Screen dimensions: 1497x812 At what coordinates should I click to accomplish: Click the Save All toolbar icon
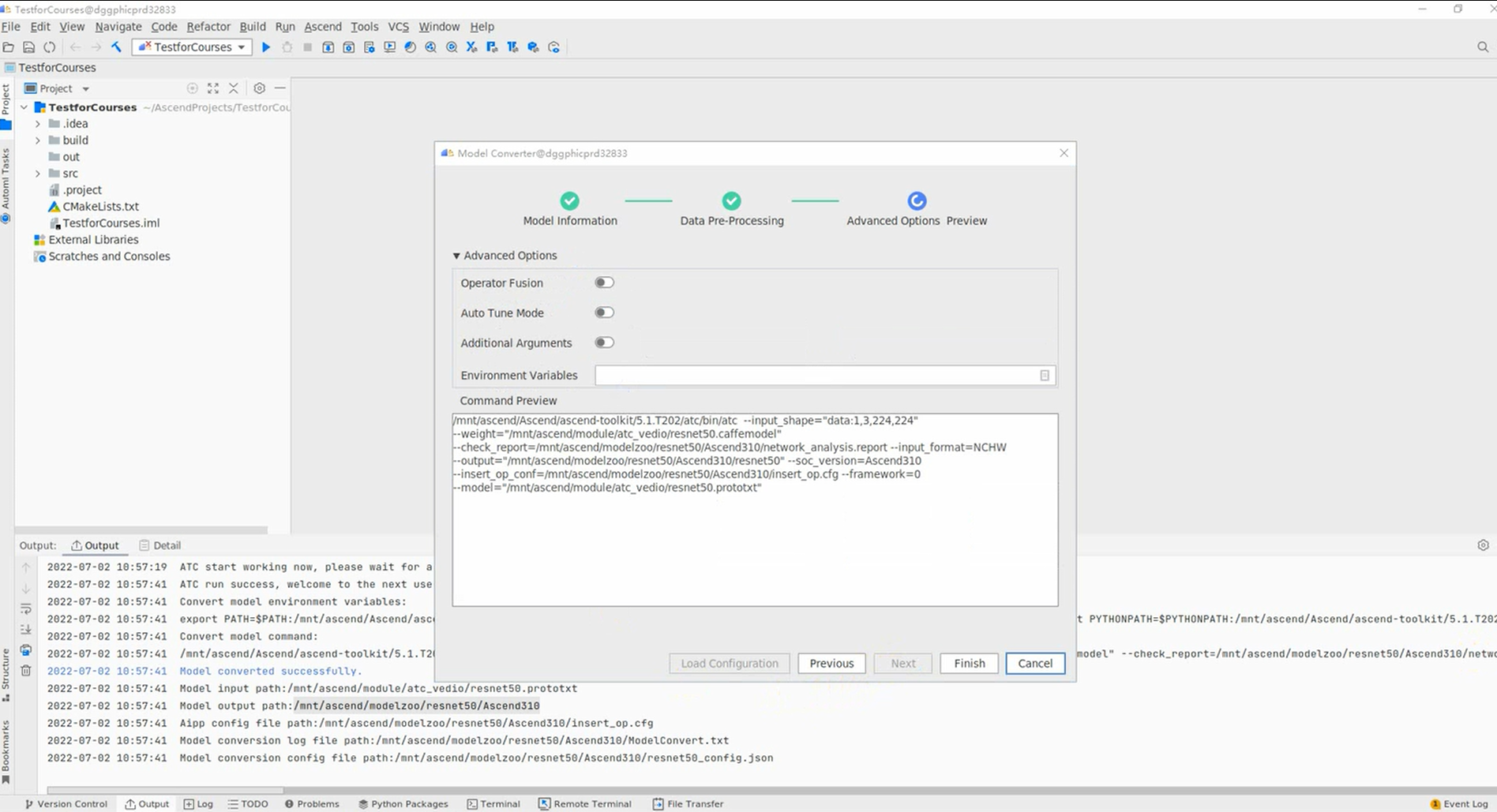pyautogui.click(x=29, y=47)
